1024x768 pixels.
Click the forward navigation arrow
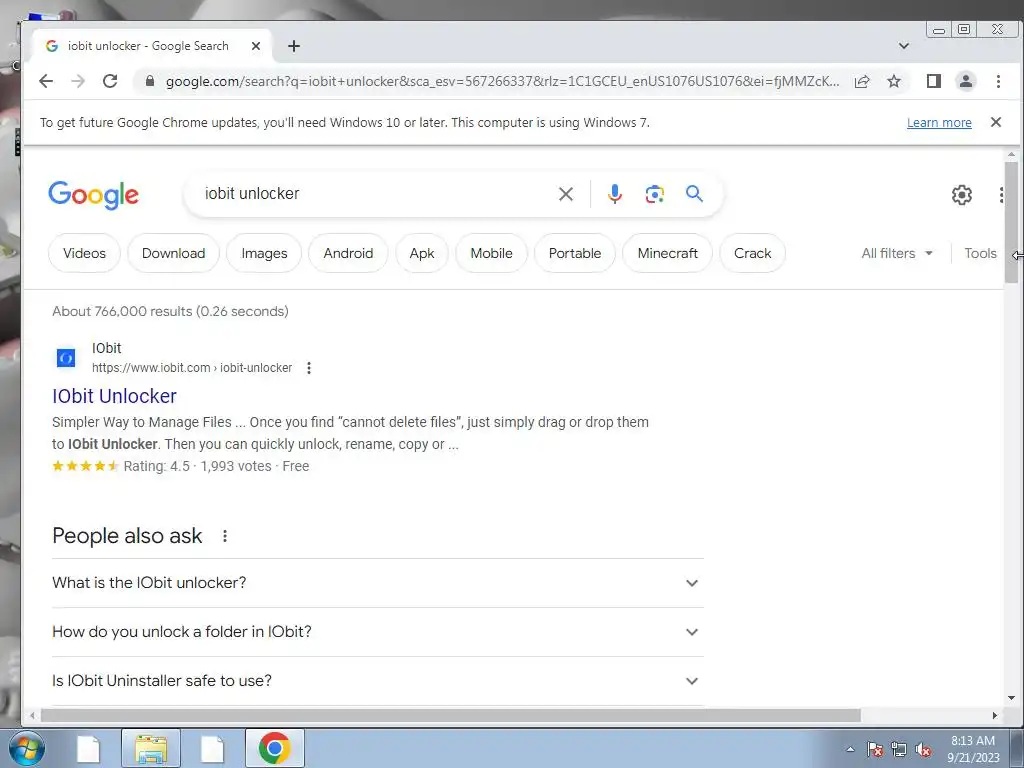pos(78,81)
